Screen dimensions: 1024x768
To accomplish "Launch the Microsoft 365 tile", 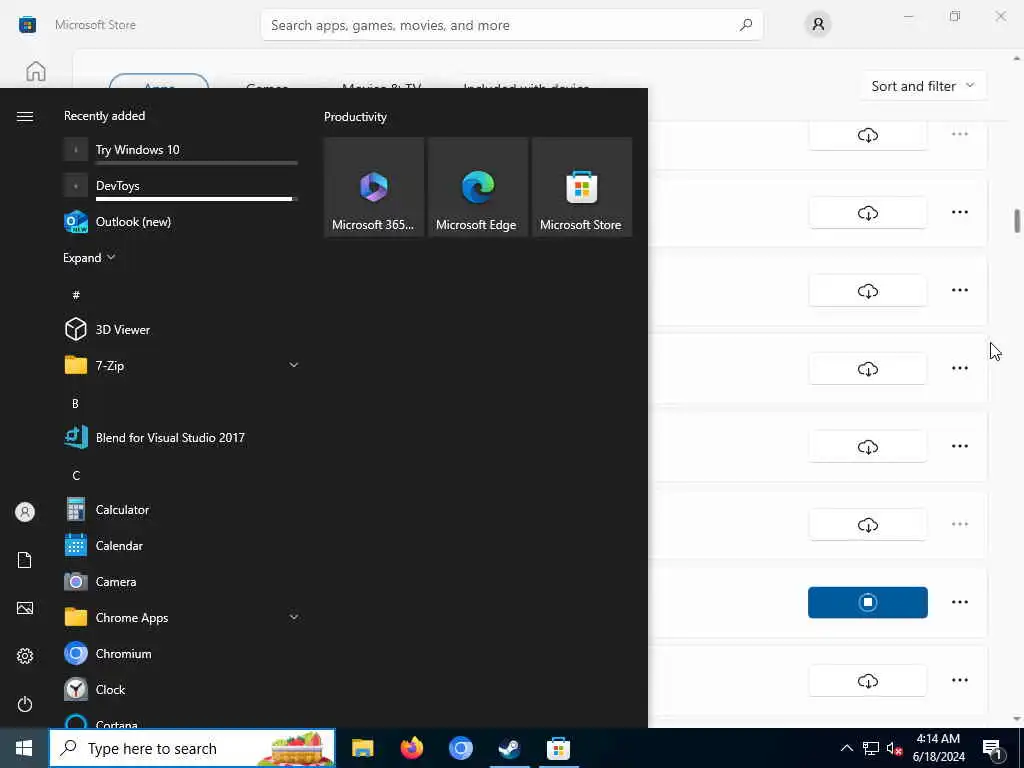I will (374, 187).
